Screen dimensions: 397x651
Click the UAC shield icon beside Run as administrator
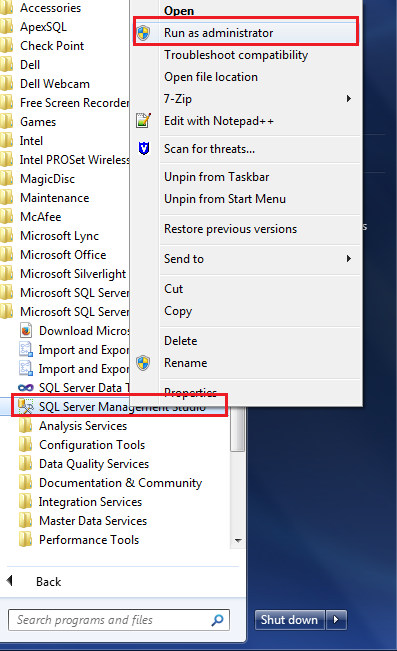click(x=144, y=33)
